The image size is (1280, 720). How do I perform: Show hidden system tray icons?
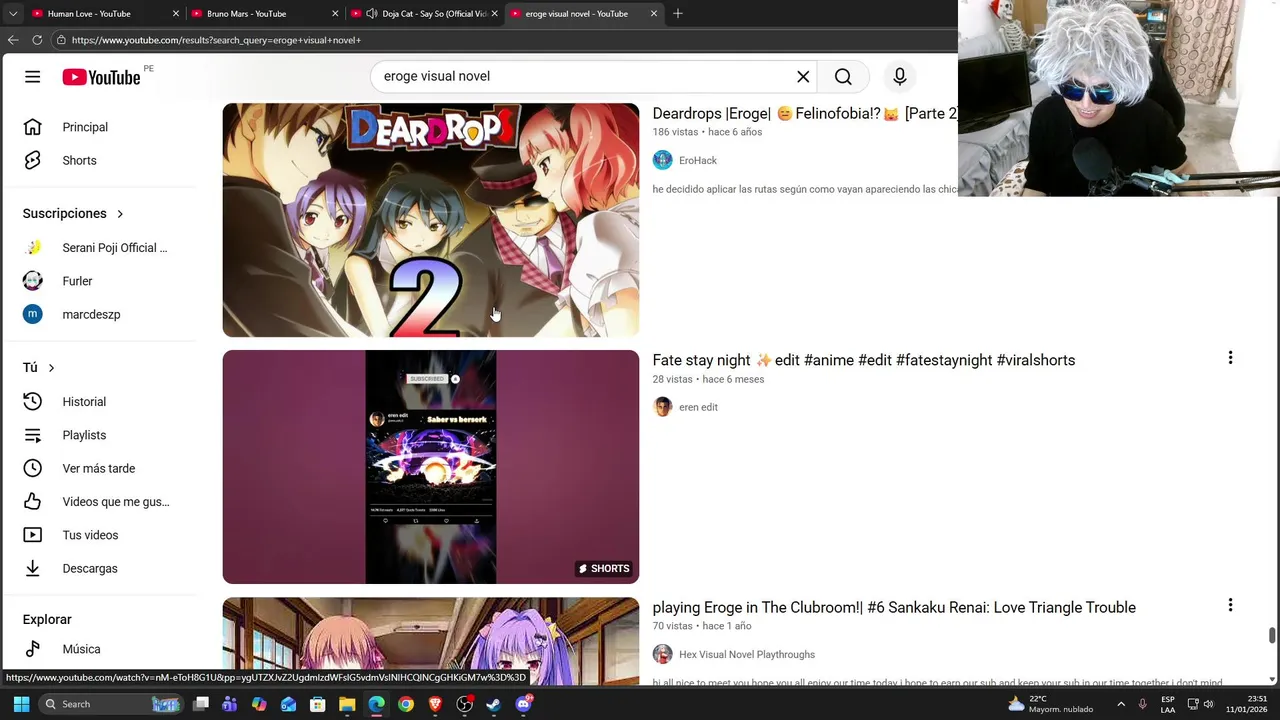[x=1120, y=704]
